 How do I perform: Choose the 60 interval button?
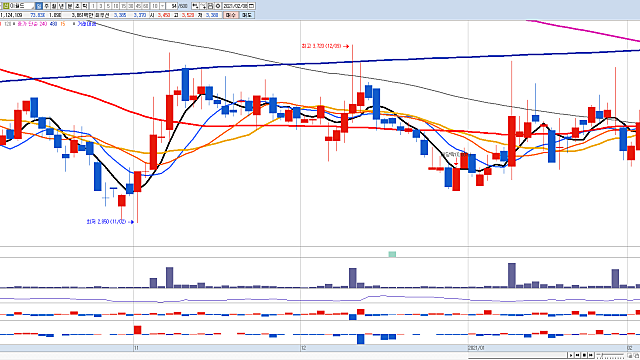pos(145,6)
